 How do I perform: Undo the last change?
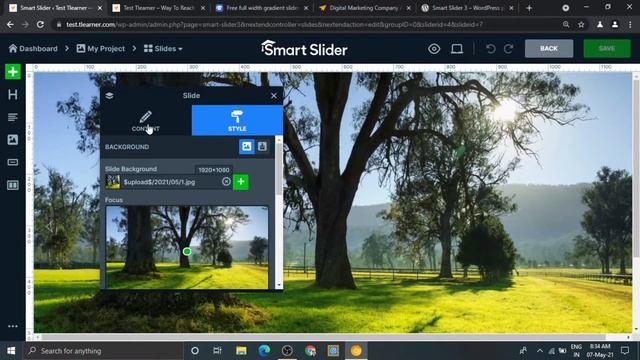point(491,49)
